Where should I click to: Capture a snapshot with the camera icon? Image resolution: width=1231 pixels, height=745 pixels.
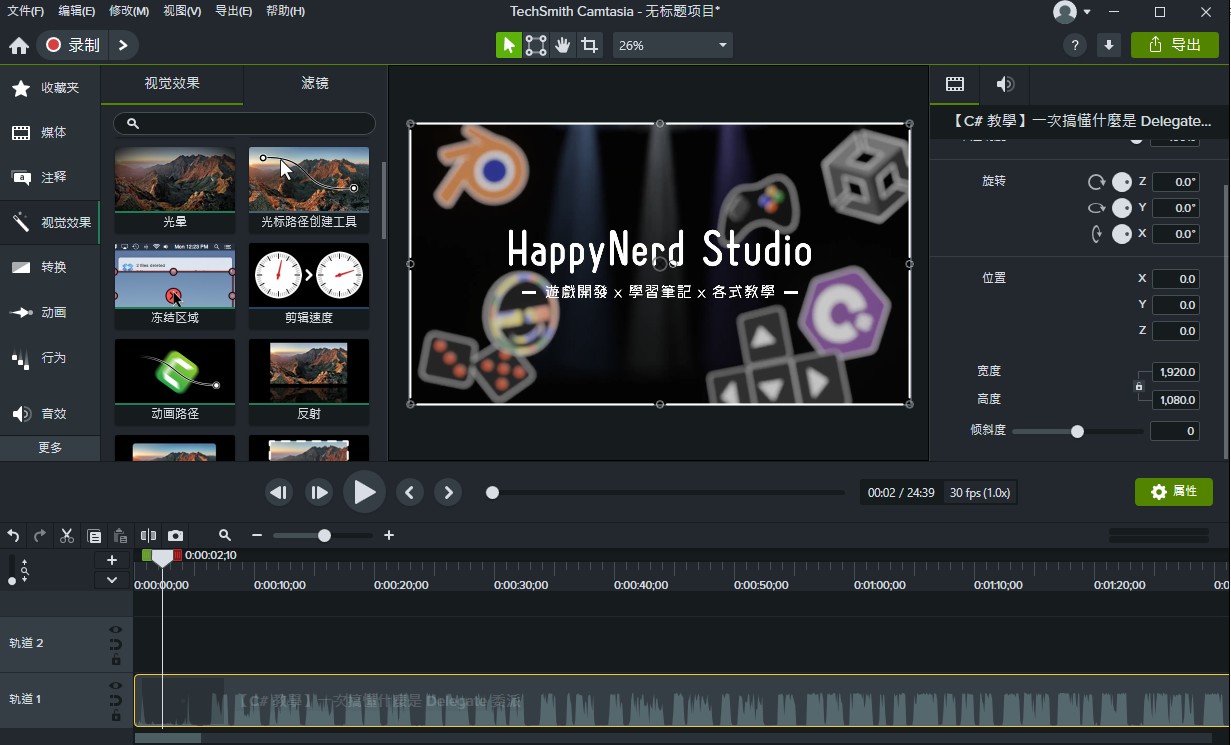click(176, 536)
